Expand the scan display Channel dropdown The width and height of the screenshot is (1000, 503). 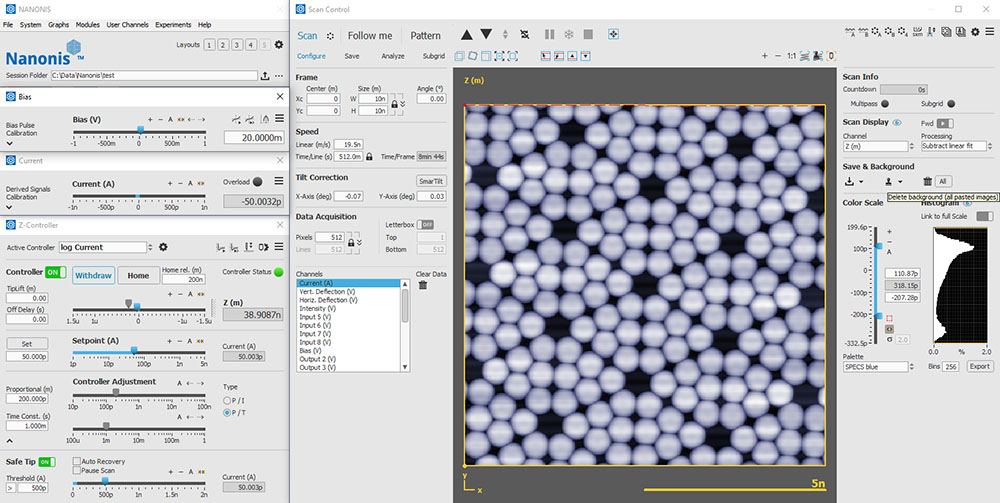coord(877,146)
